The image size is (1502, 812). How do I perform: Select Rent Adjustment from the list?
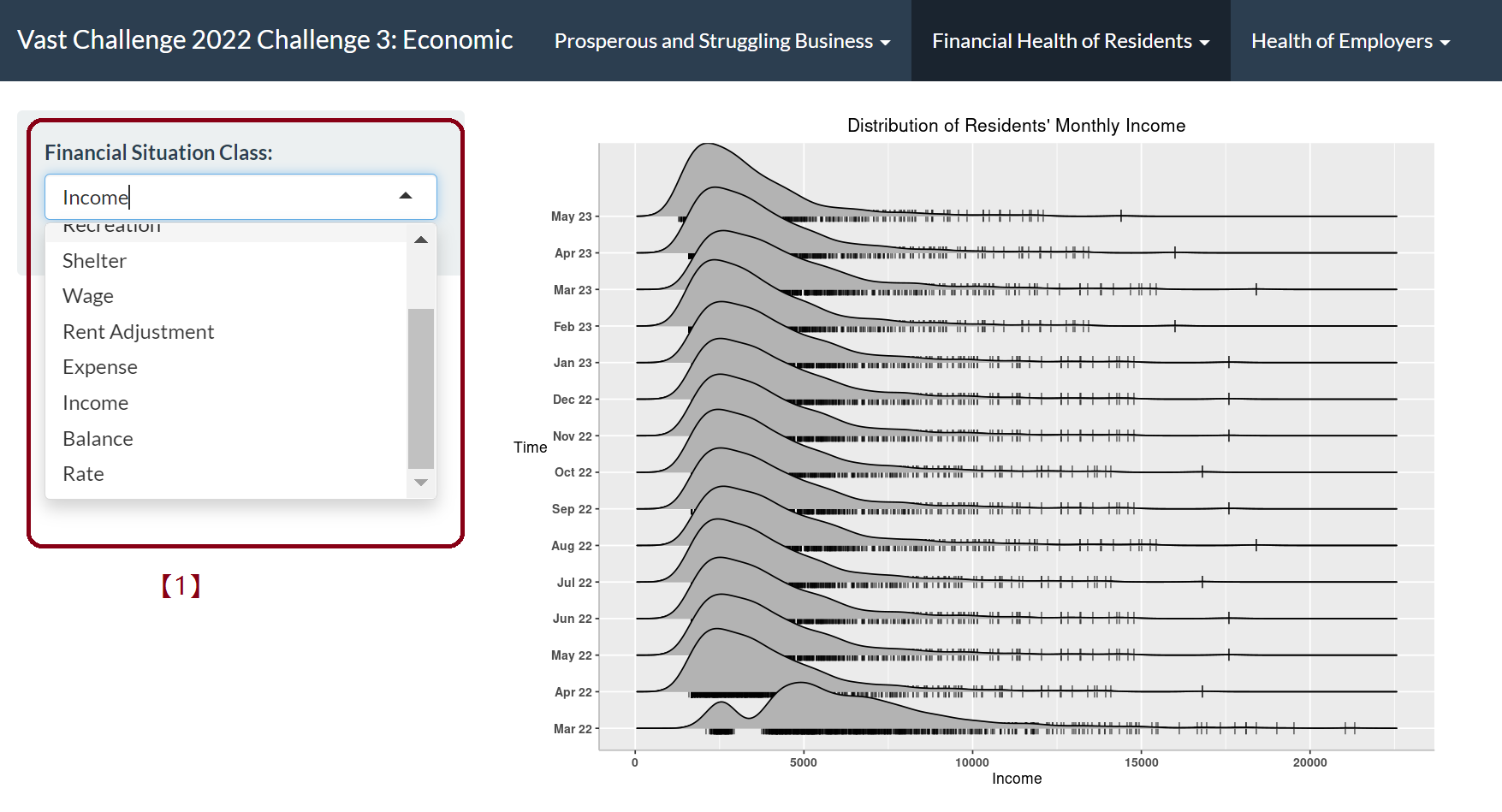(139, 332)
